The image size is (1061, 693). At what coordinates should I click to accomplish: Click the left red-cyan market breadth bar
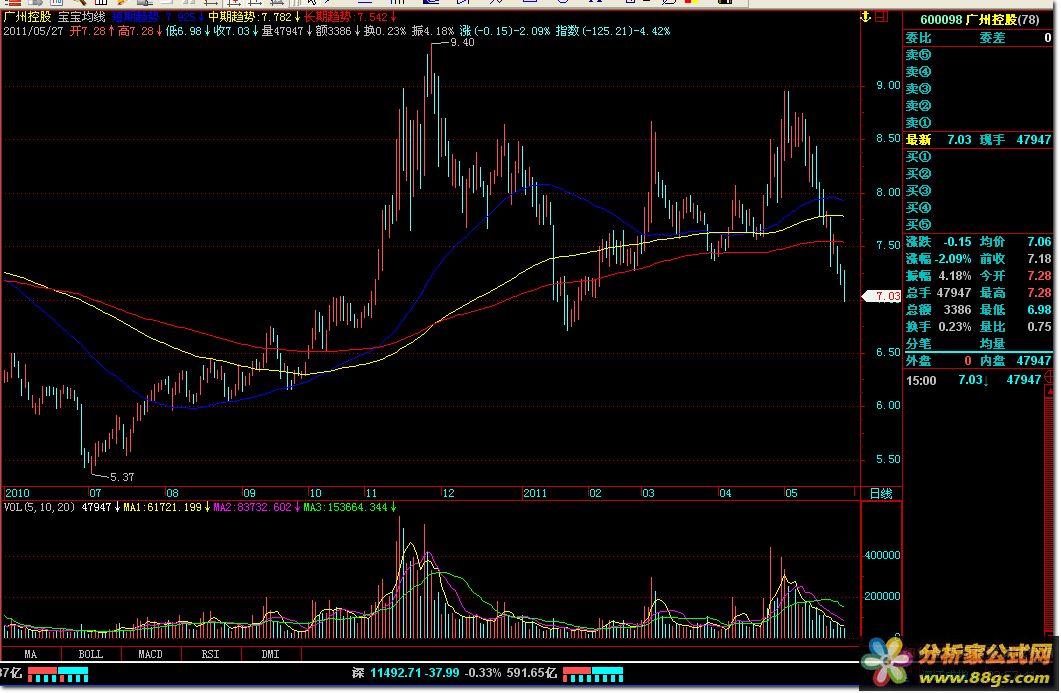click(x=58, y=673)
